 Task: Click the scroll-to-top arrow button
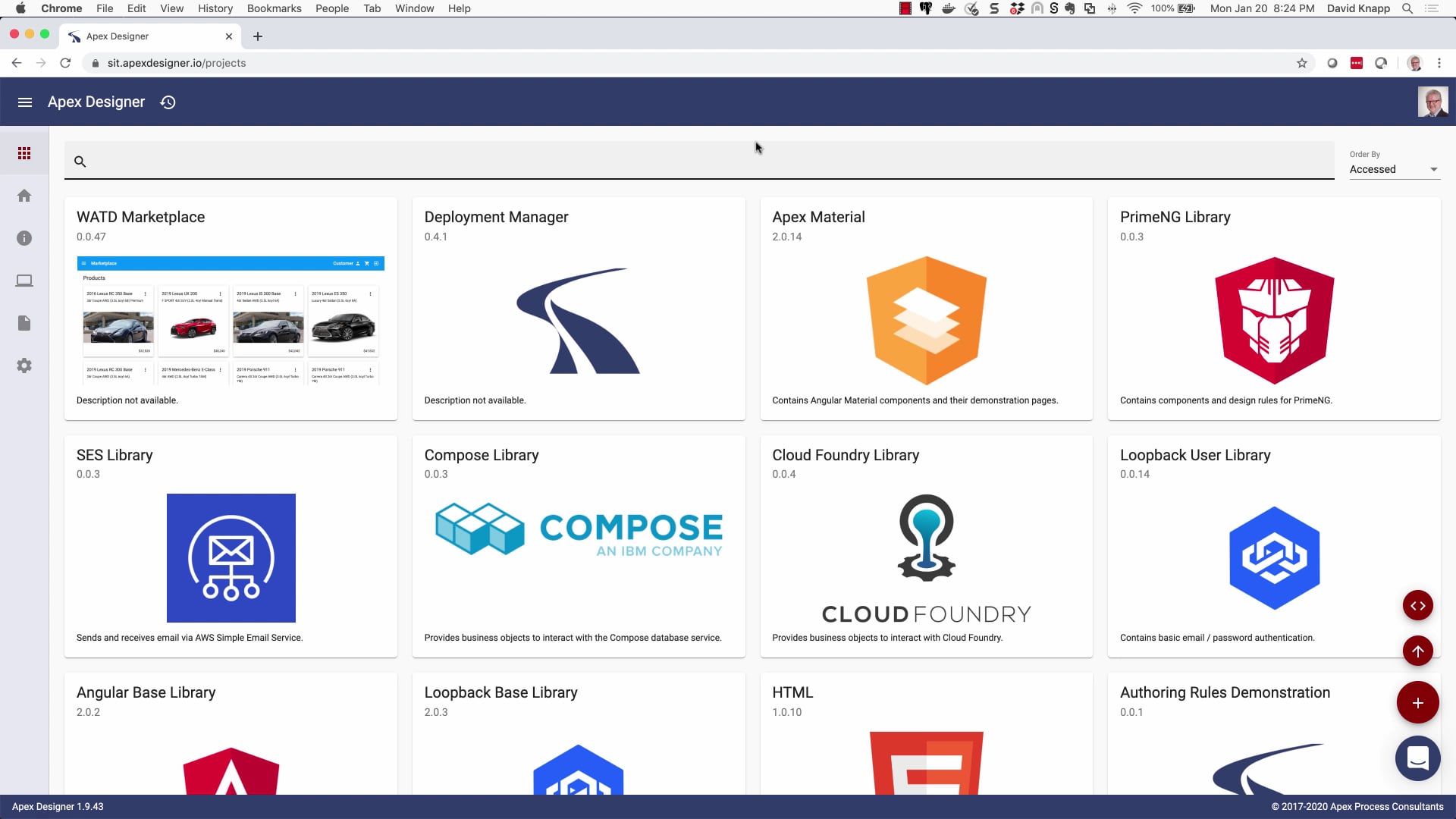[x=1417, y=651]
